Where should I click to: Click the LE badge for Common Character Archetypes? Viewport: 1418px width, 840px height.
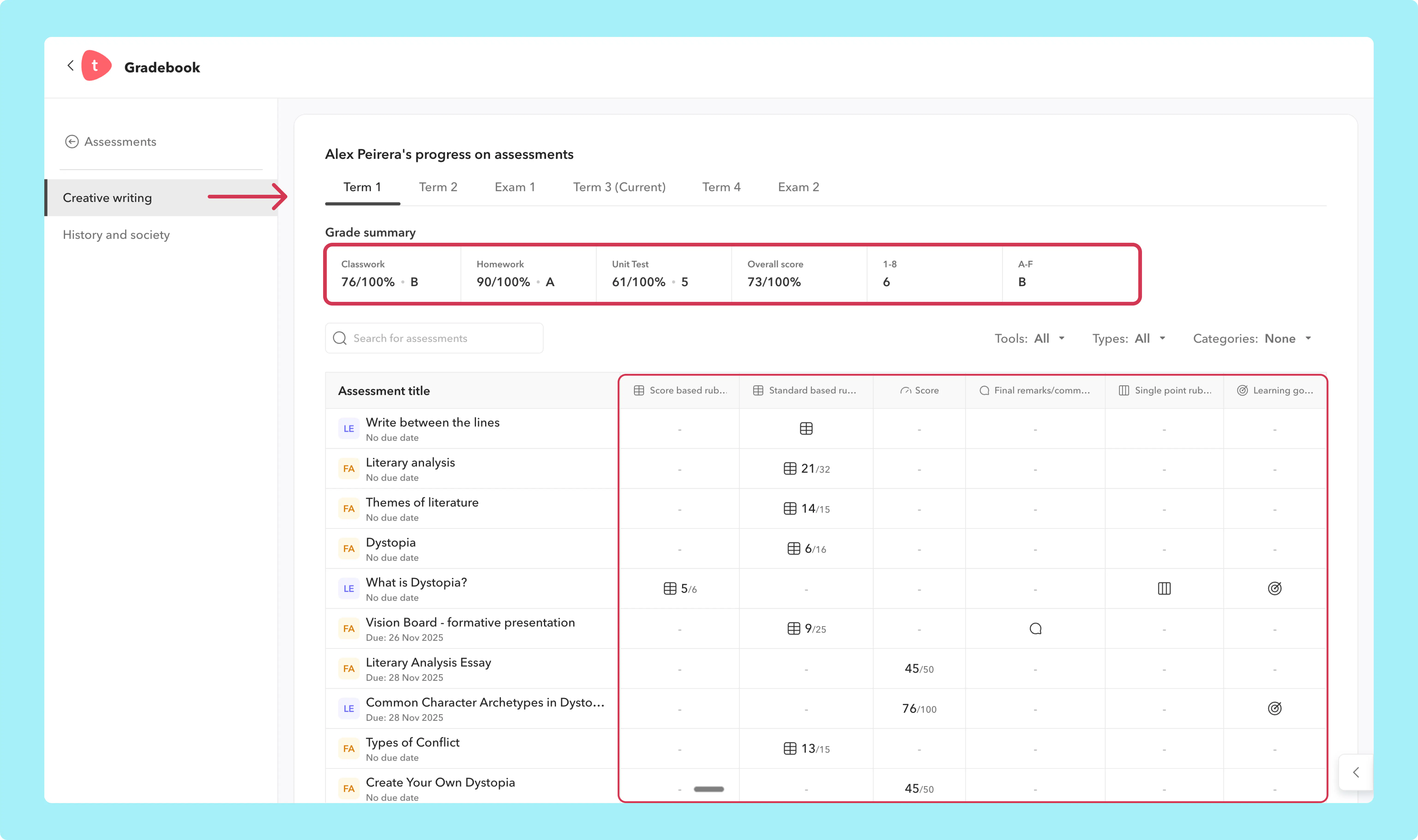click(x=349, y=709)
